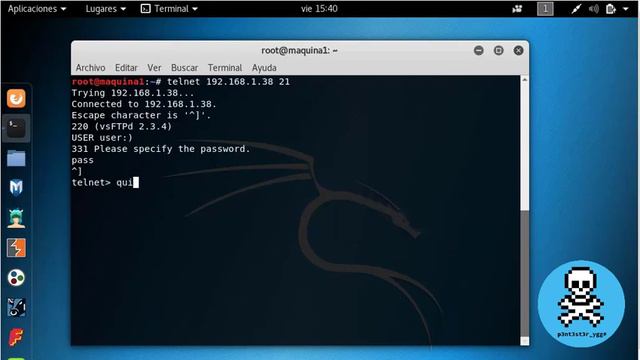Maximize the root@maquina1 terminal window
Viewport: 640px width, 360px height.
(498, 51)
